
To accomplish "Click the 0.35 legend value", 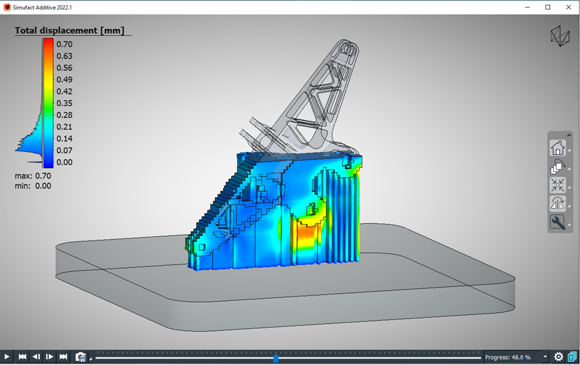I will (64, 103).
